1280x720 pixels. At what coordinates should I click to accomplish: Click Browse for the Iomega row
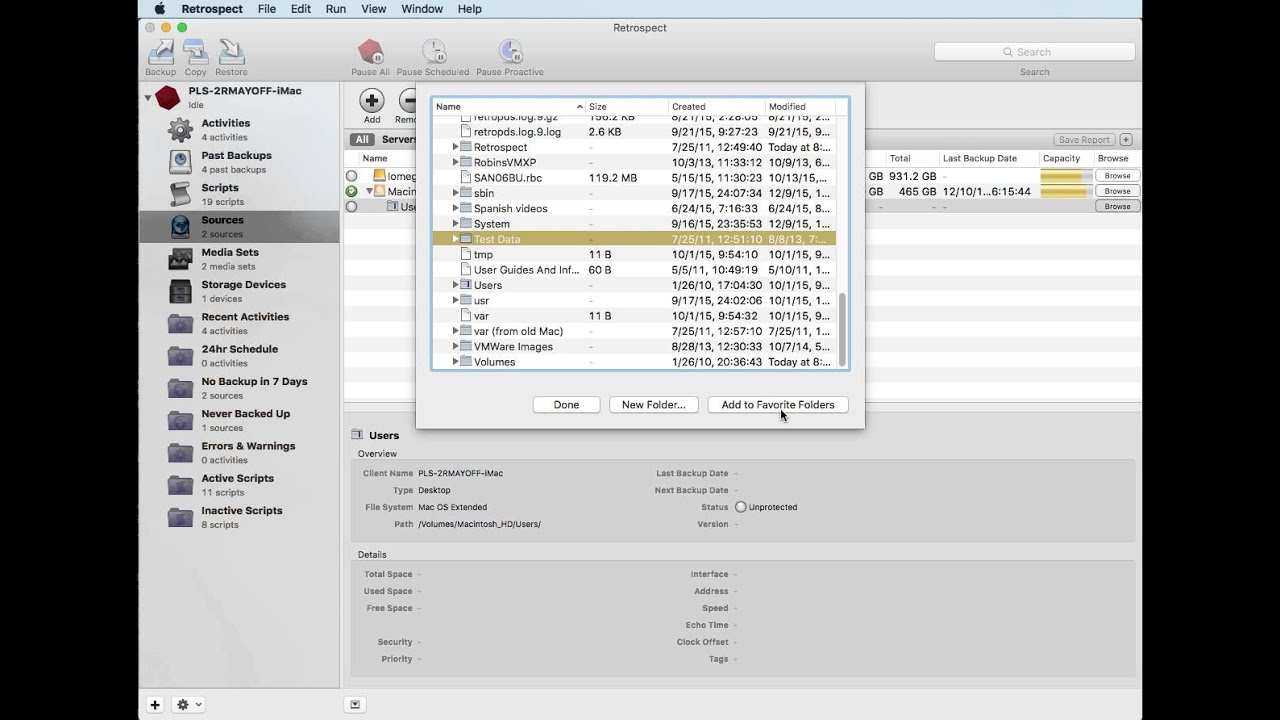tap(1117, 176)
